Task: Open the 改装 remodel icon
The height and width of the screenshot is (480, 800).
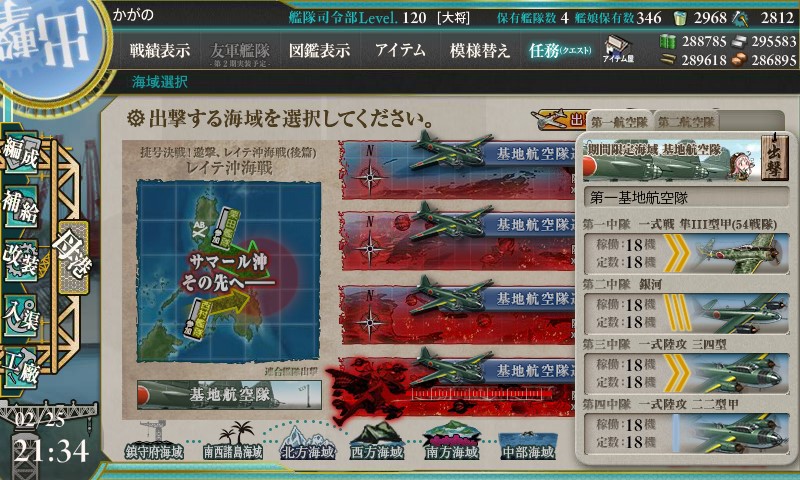Action: 20,261
